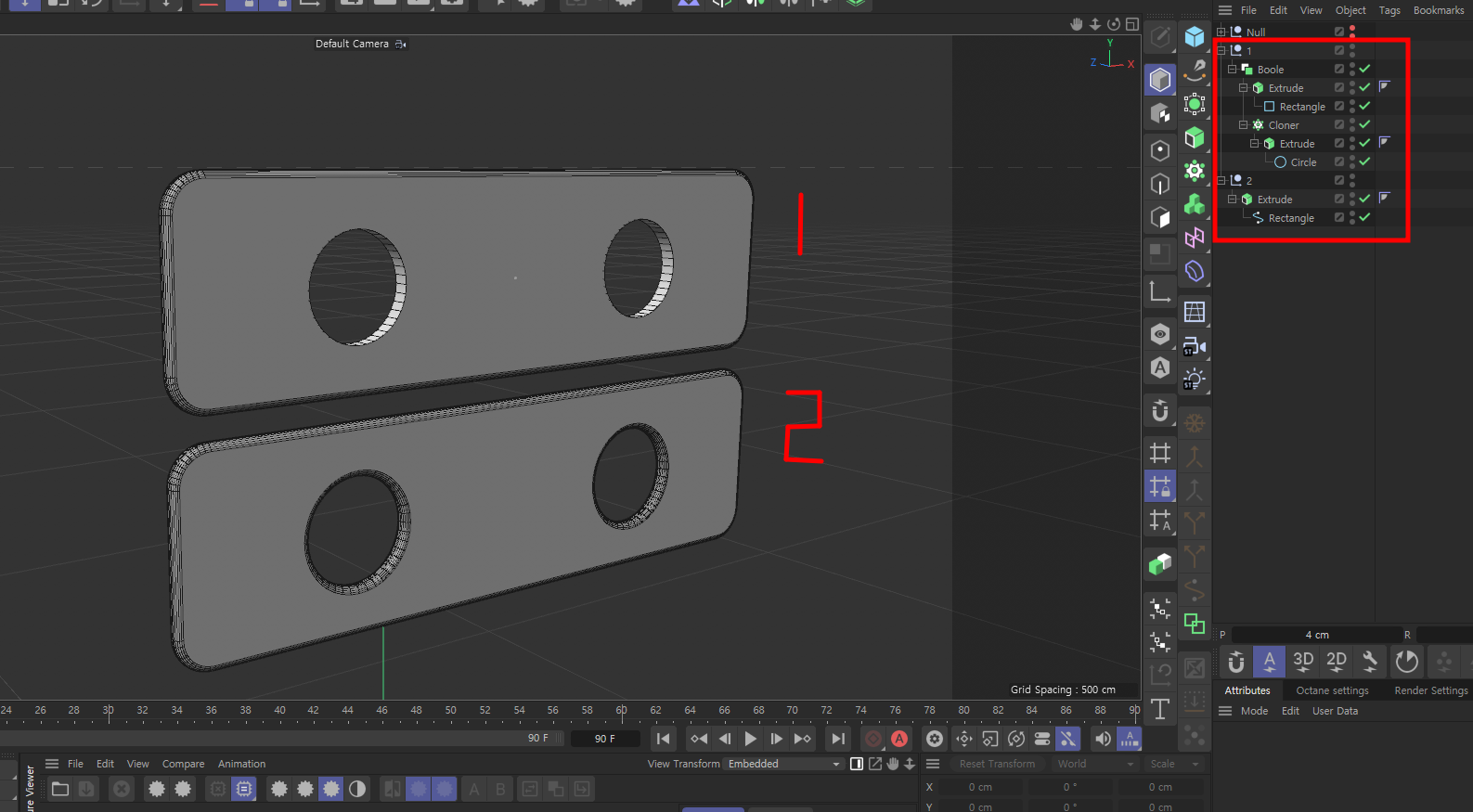The height and width of the screenshot is (812, 1473).
Task: Switch to the Render Settings tab
Action: (x=1431, y=690)
